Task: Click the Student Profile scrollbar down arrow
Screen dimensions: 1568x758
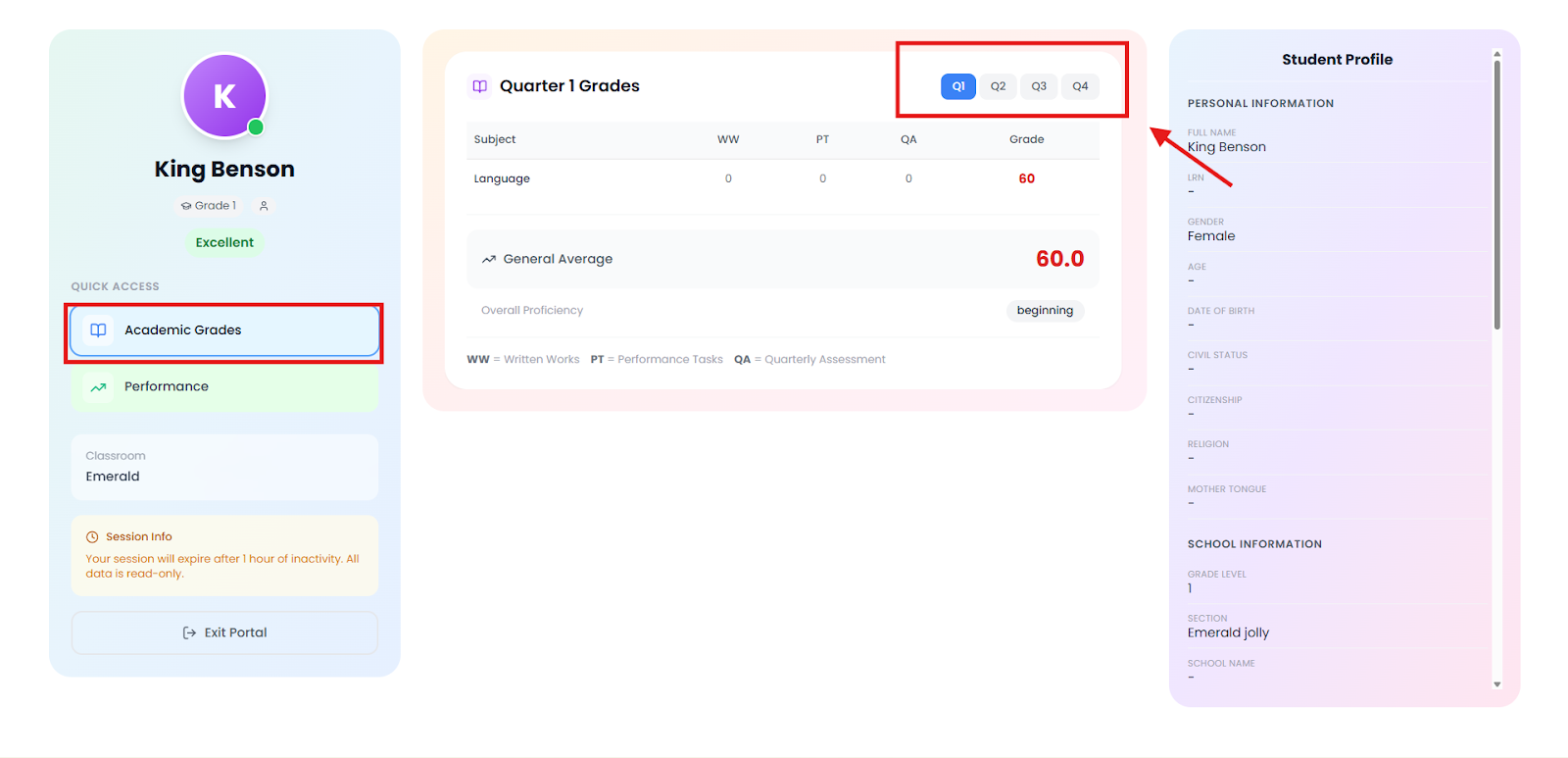Action: (1496, 684)
